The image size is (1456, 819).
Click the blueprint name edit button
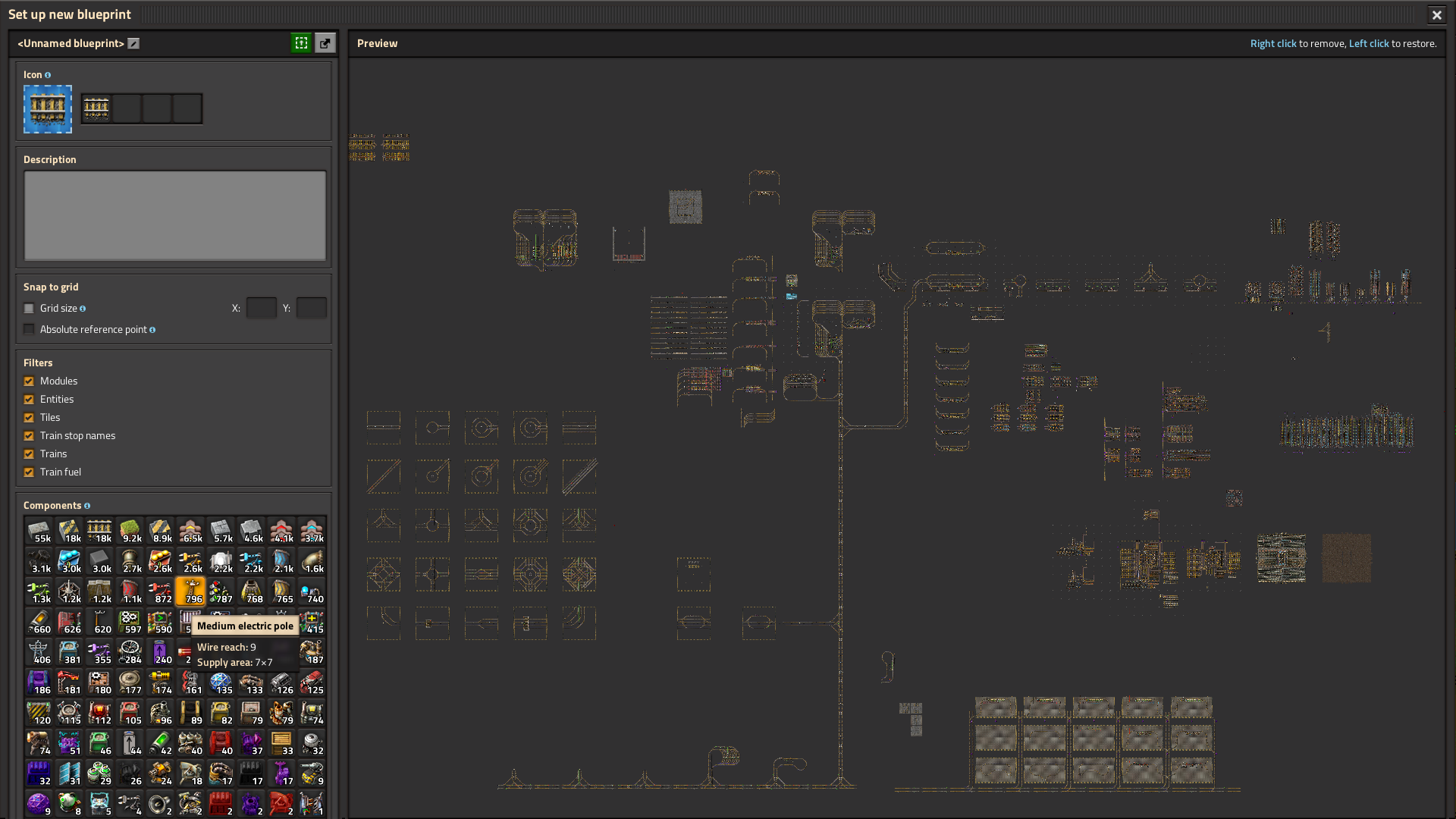tap(133, 43)
